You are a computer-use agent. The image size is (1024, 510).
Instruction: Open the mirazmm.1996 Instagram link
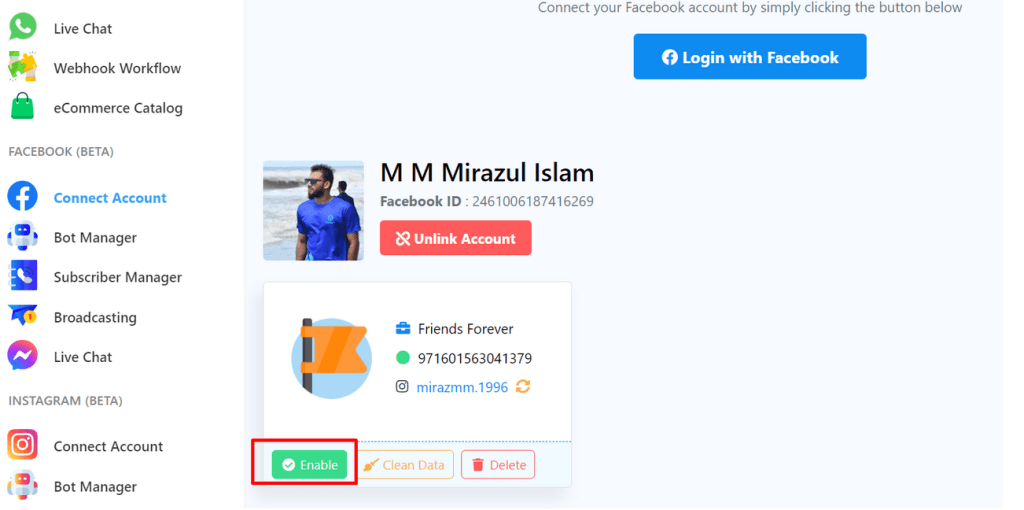[462, 387]
